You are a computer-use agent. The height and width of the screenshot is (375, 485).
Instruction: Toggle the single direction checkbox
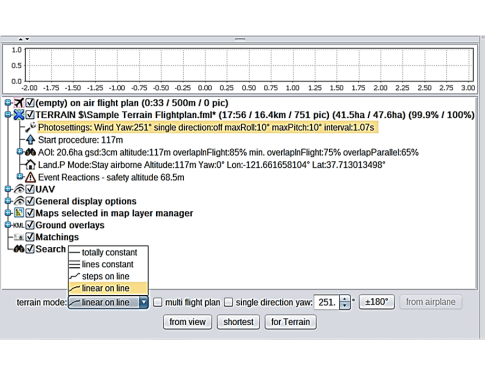click(228, 302)
